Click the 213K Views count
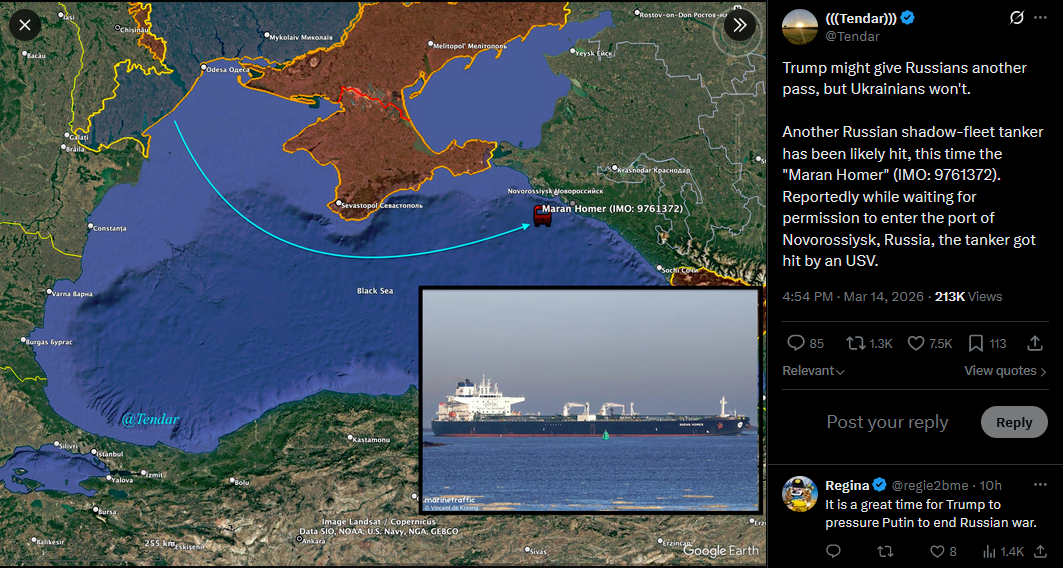 coord(968,296)
